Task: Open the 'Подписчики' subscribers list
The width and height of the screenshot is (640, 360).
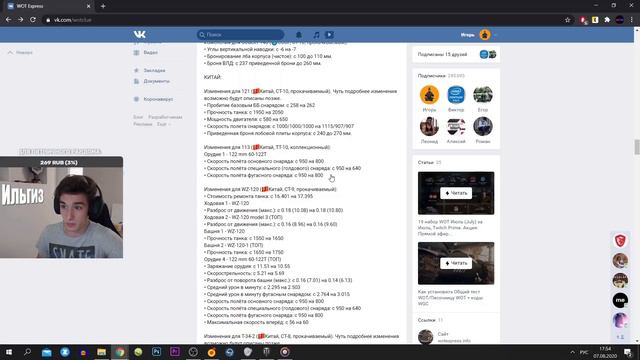Action: 441,76
